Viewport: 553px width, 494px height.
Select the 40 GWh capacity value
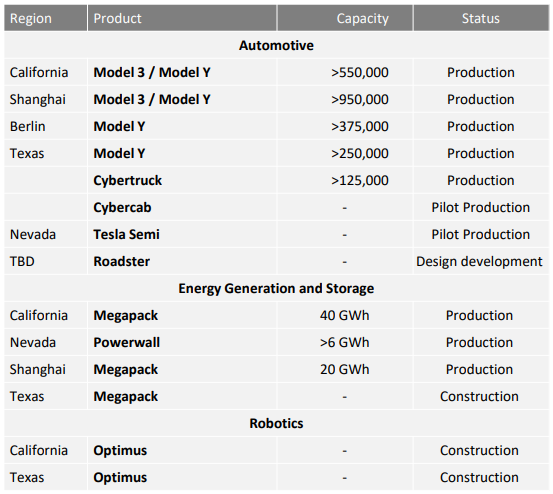(345, 315)
